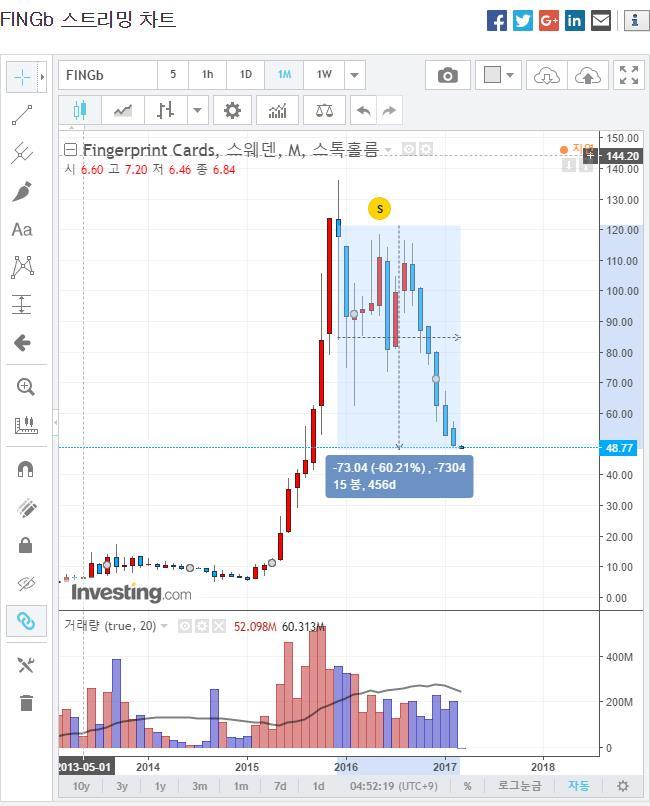650x806 pixels.
Task: Redo the last action
Action: coord(389,110)
